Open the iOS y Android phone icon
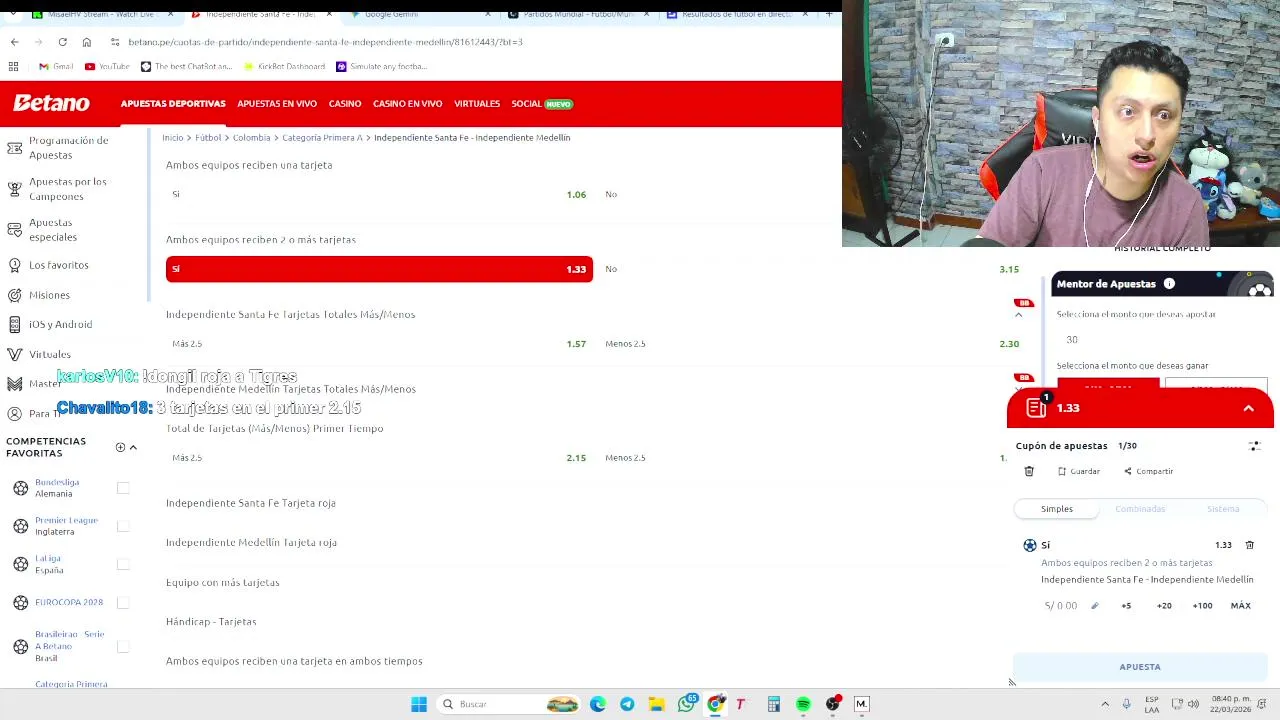 point(14,324)
